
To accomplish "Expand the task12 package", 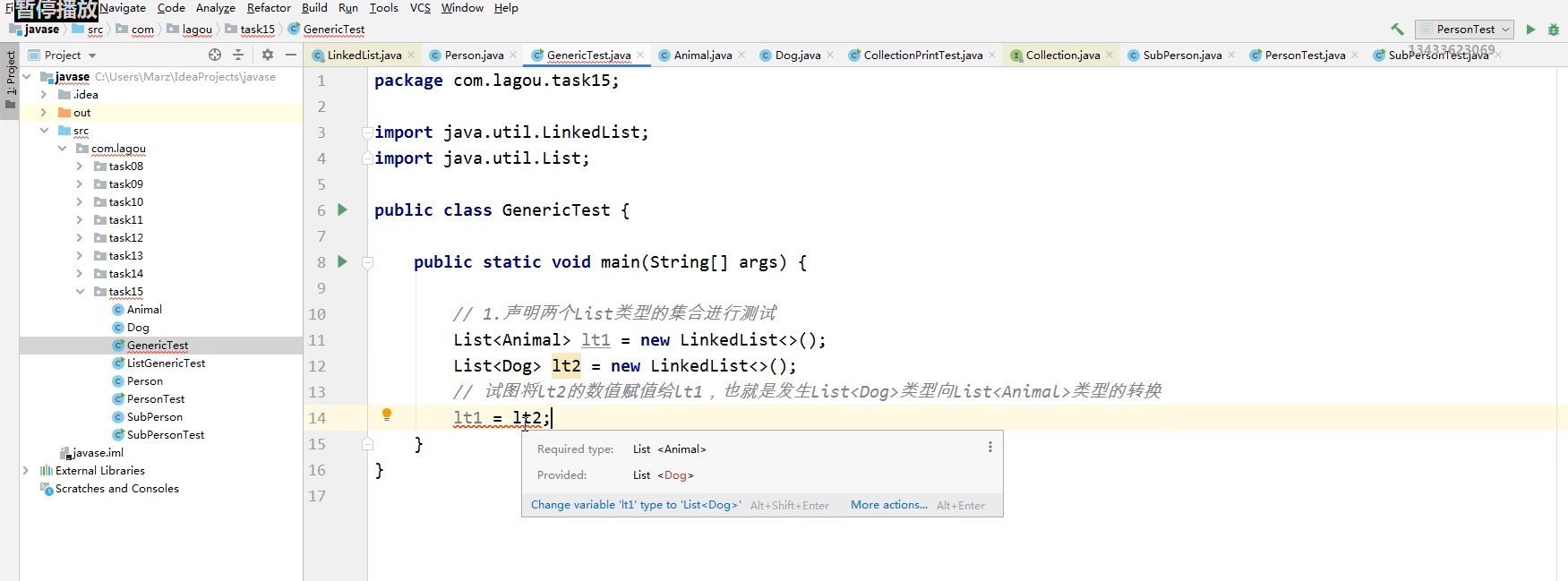I will click(80, 238).
